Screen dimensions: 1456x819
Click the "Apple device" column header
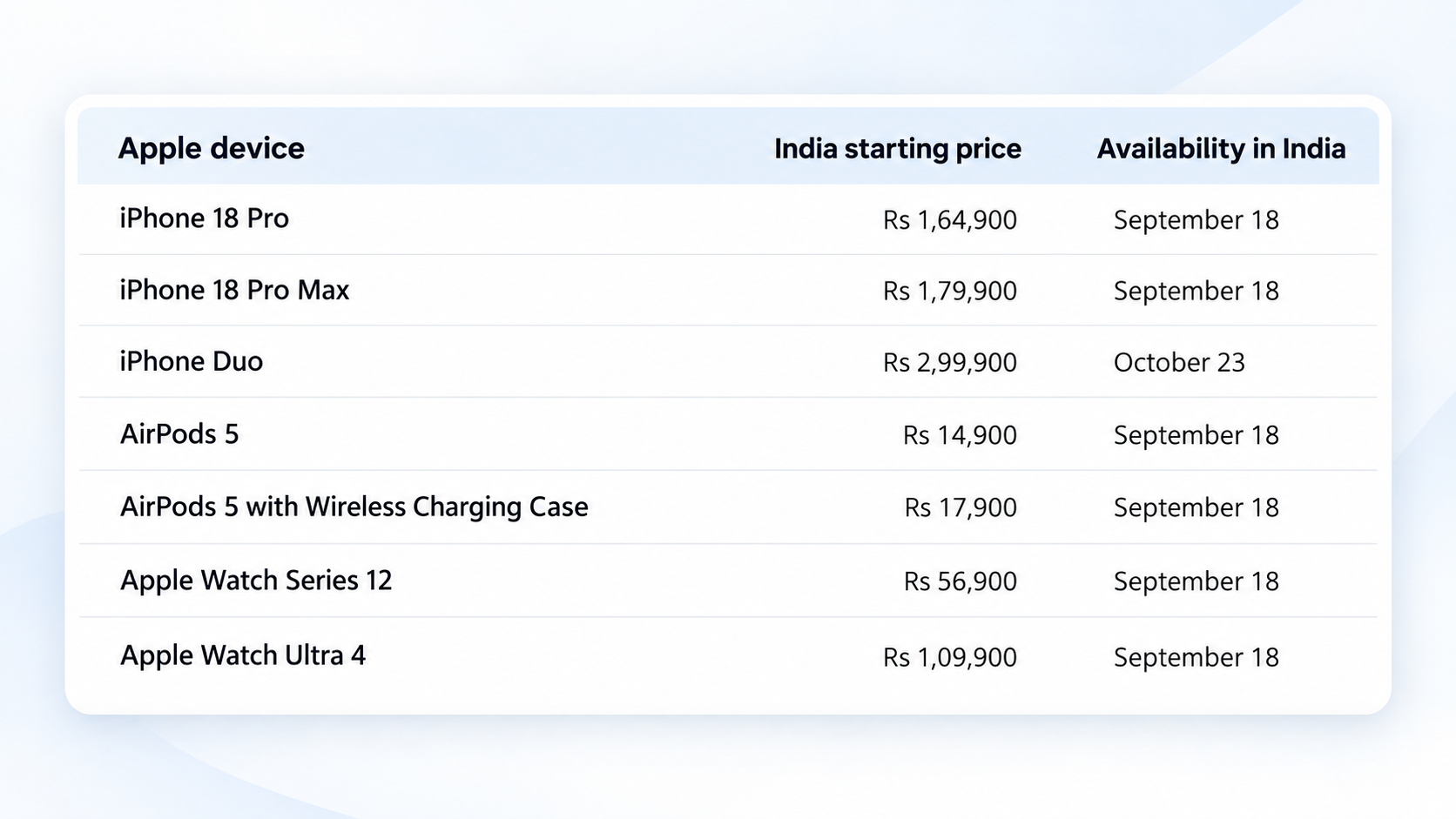[x=212, y=149]
